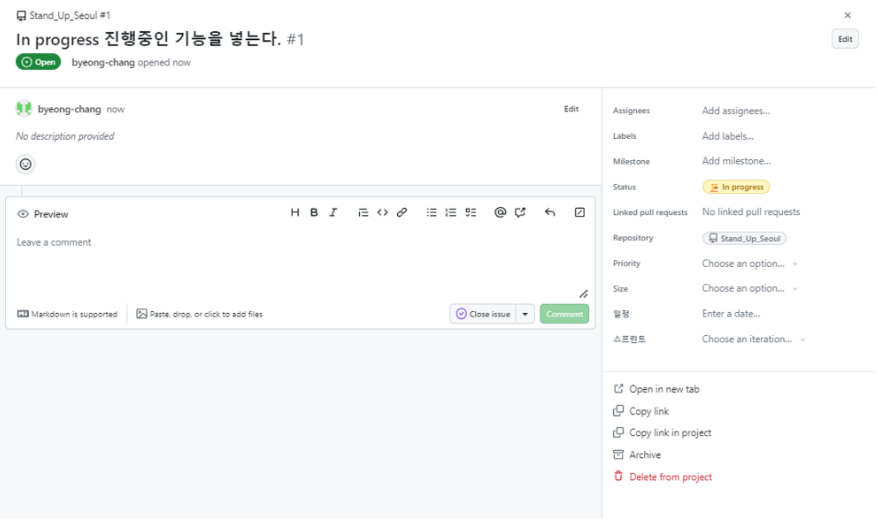This screenshot has width=878, height=526.
Task: Edit the description by byeong-chang
Action: click(x=573, y=109)
